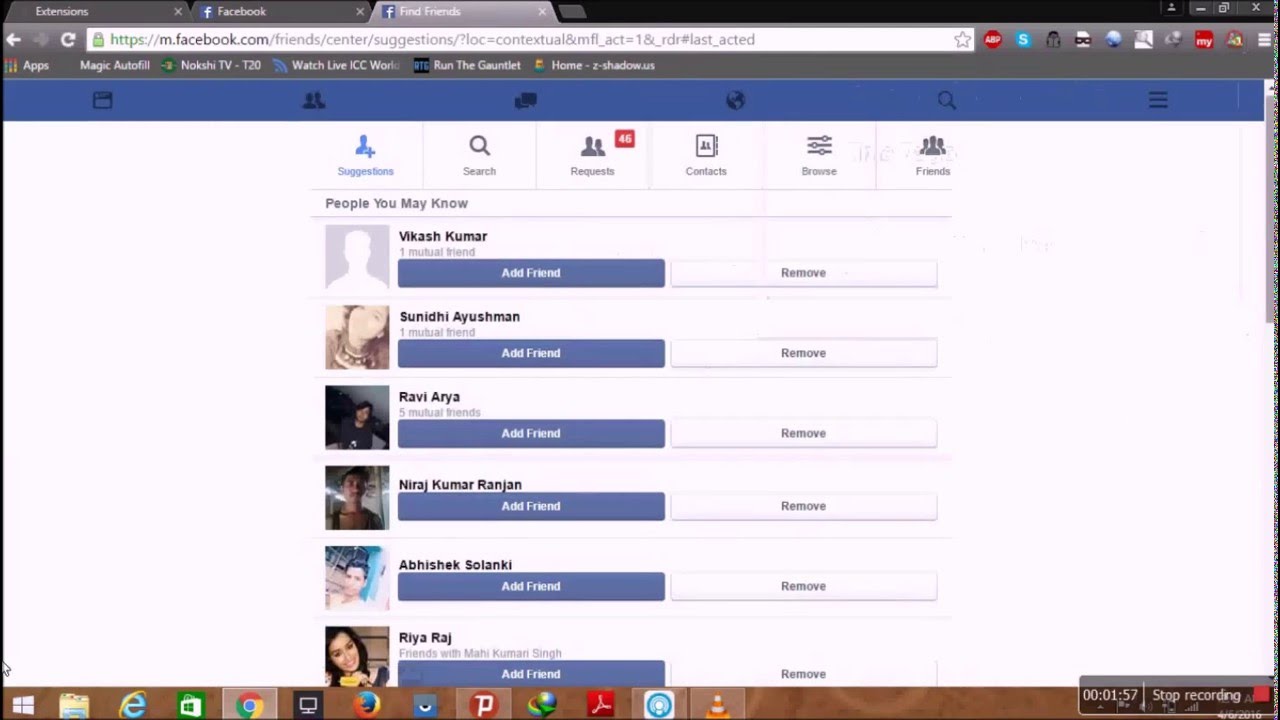1280x720 pixels.
Task: Switch to the Browse tab
Action: click(x=819, y=155)
